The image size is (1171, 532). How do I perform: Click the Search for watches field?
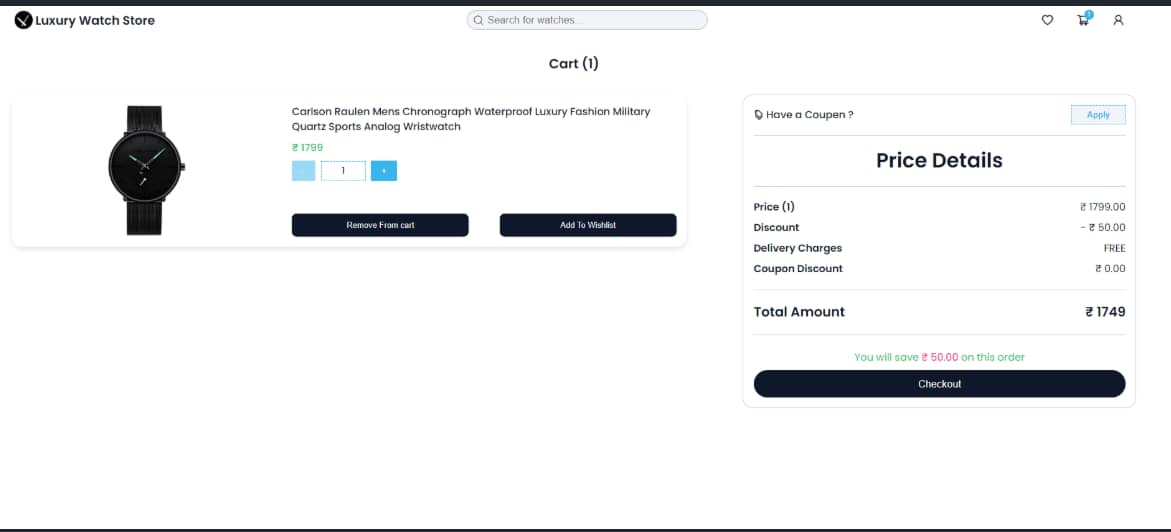click(x=590, y=20)
